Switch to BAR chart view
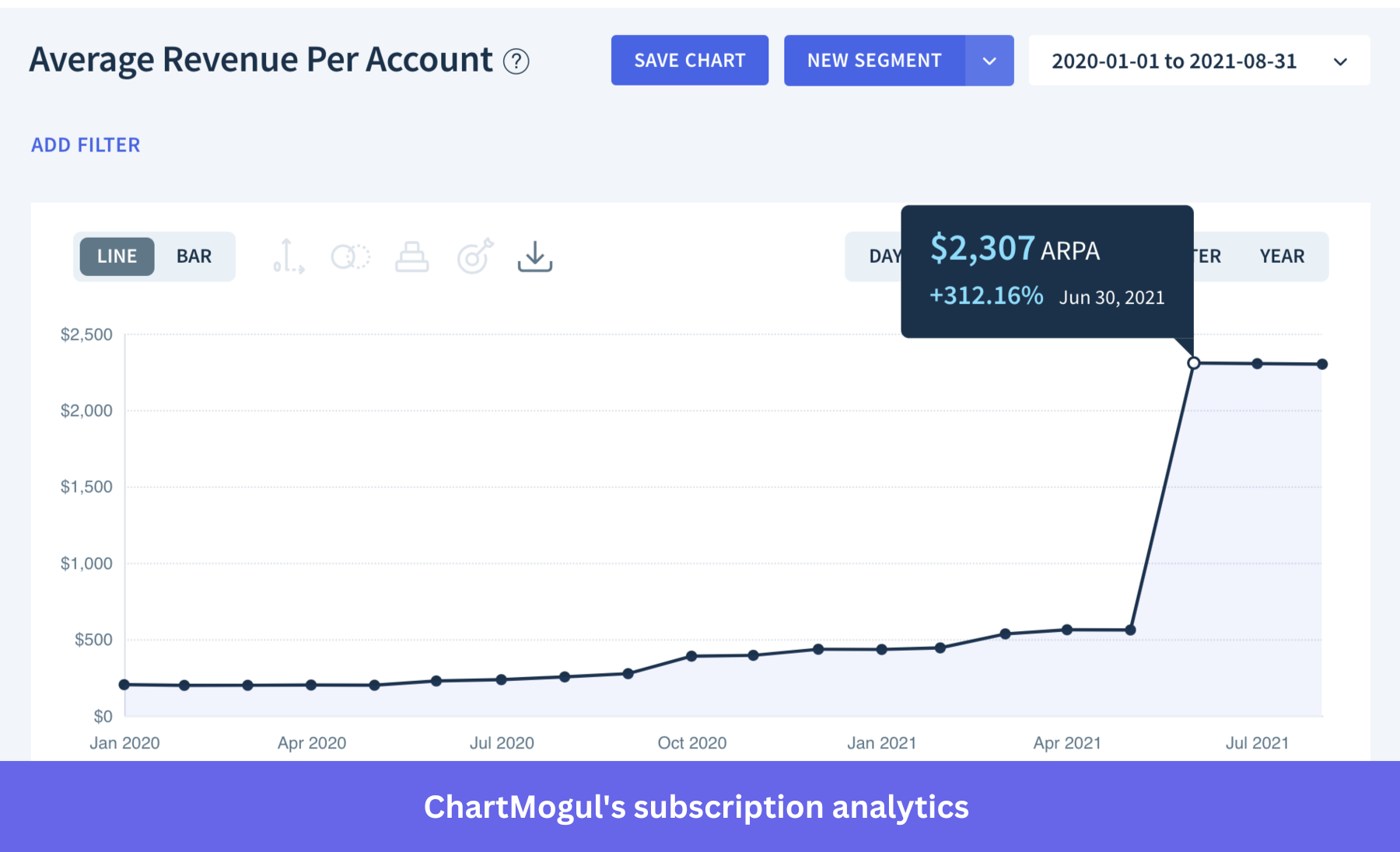 (x=194, y=256)
